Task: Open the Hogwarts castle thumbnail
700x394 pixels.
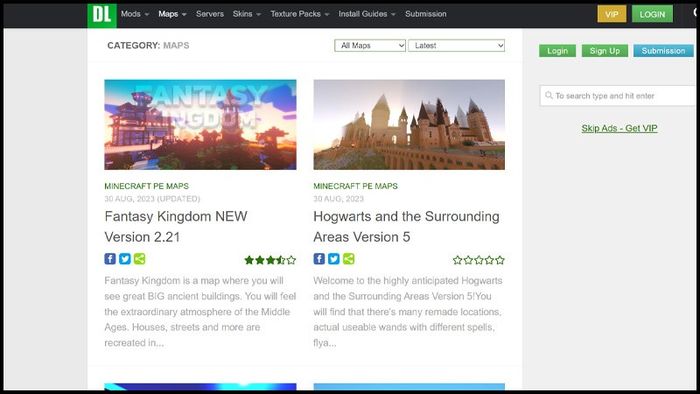Action: pyautogui.click(x=409, y=124)
